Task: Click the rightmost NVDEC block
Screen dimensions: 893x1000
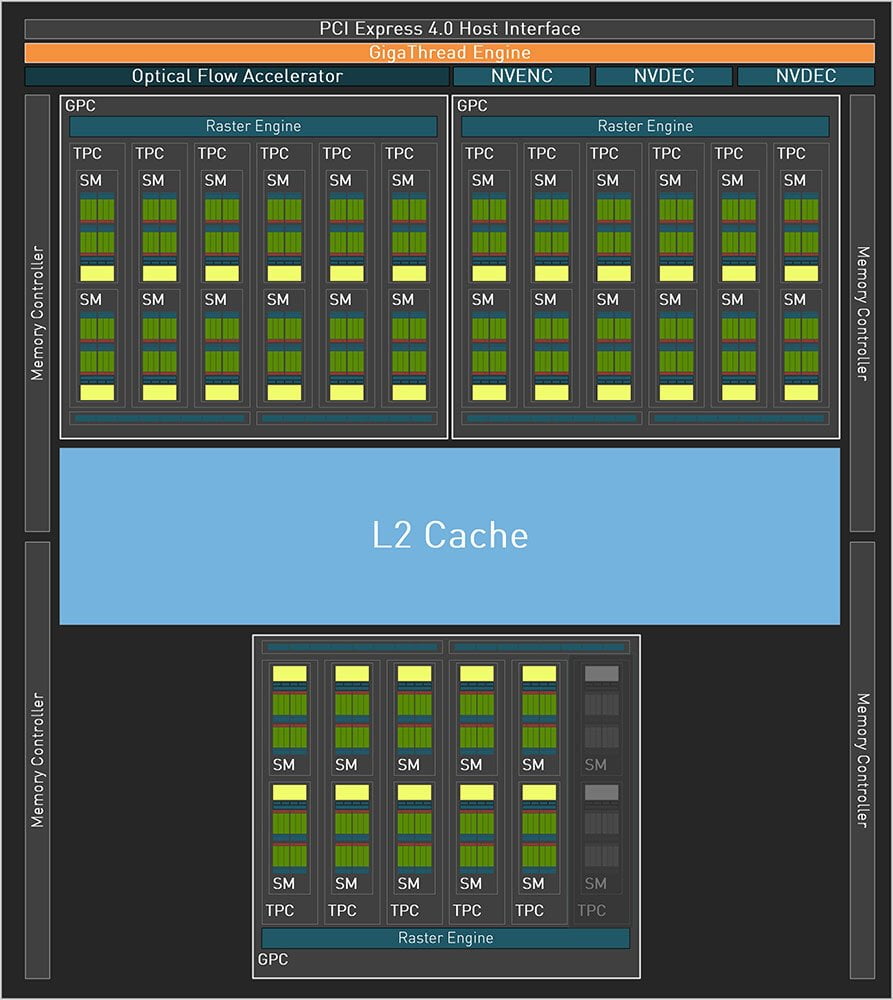Action: tap(806, 76)
